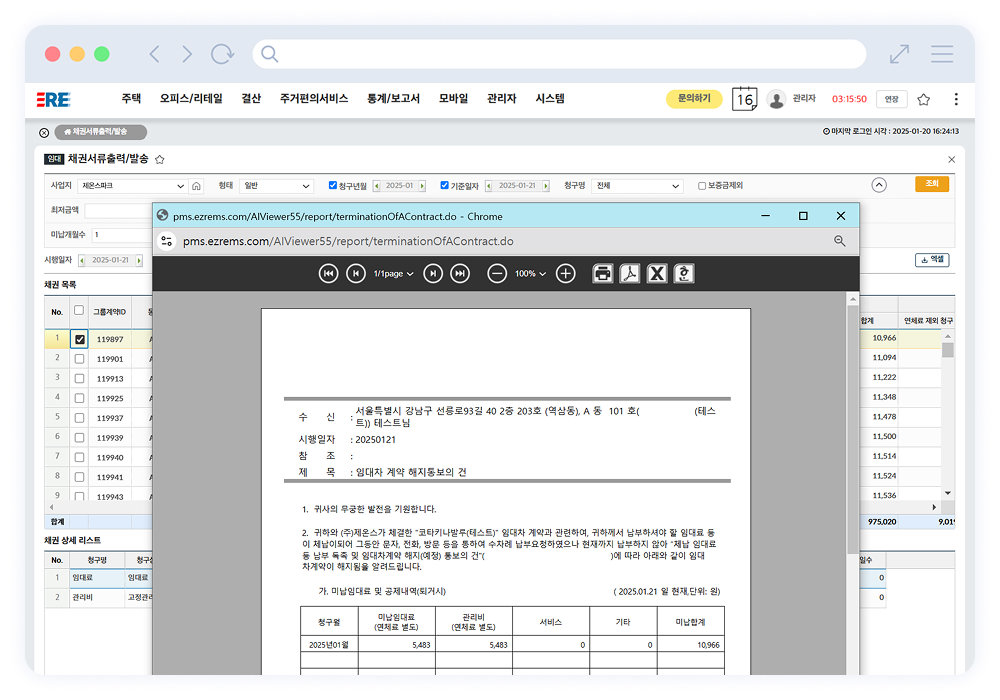Open the 100% zoom level dropdown
This screenshot has height=700, width=1000.
pyautogui.click(x=531, y=274)
